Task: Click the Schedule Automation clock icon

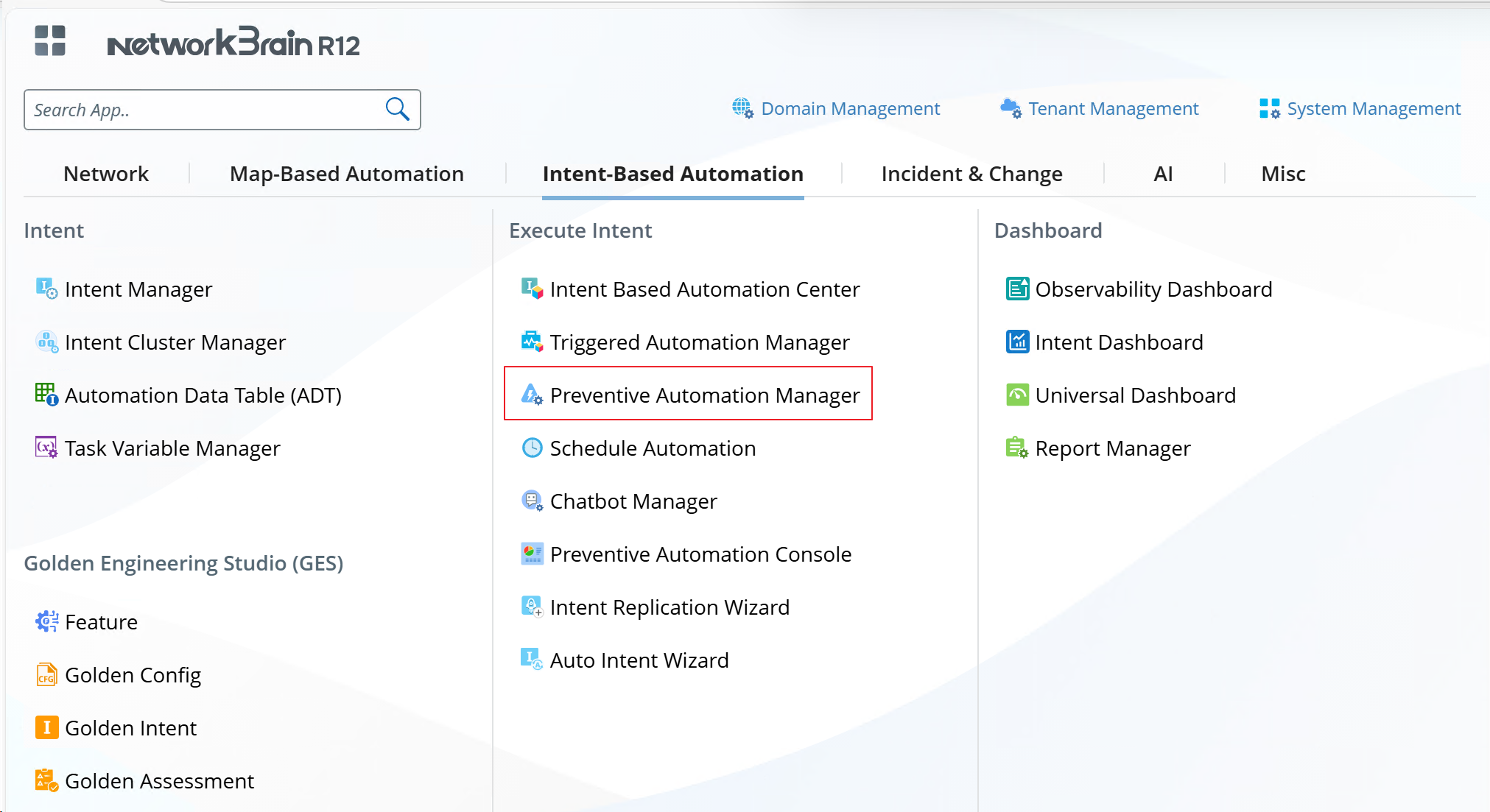Action: click(532, 448)
